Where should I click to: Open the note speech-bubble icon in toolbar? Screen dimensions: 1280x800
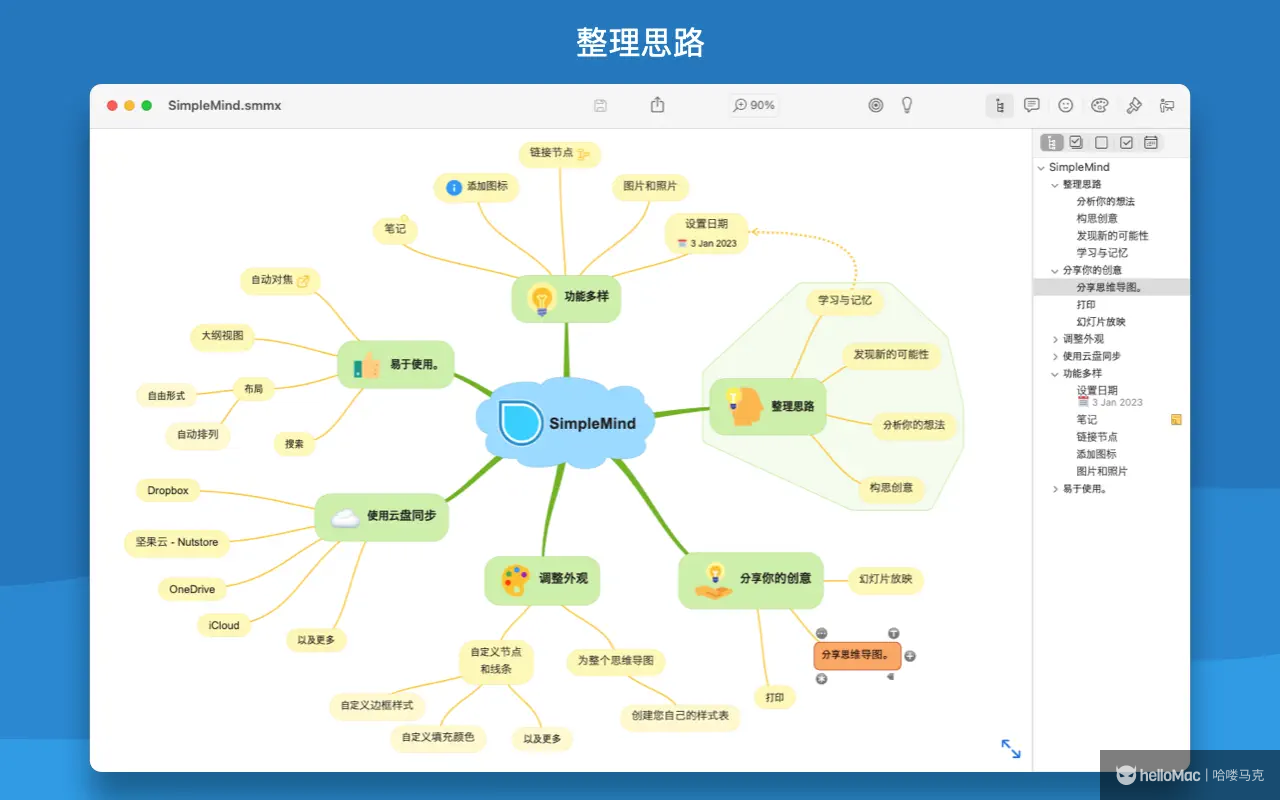(1032, 105)
